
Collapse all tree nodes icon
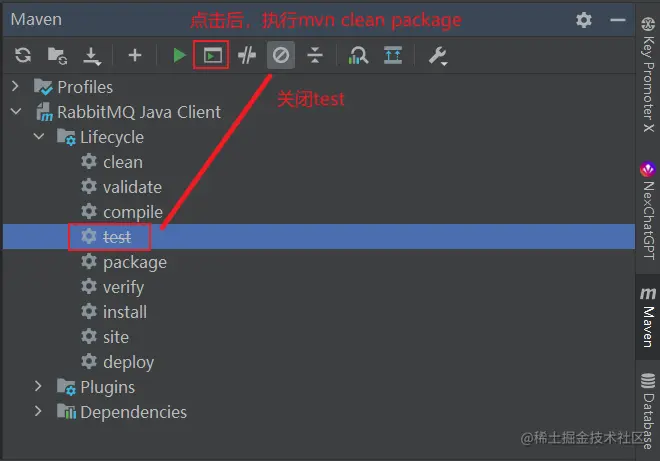coord(315,55)
